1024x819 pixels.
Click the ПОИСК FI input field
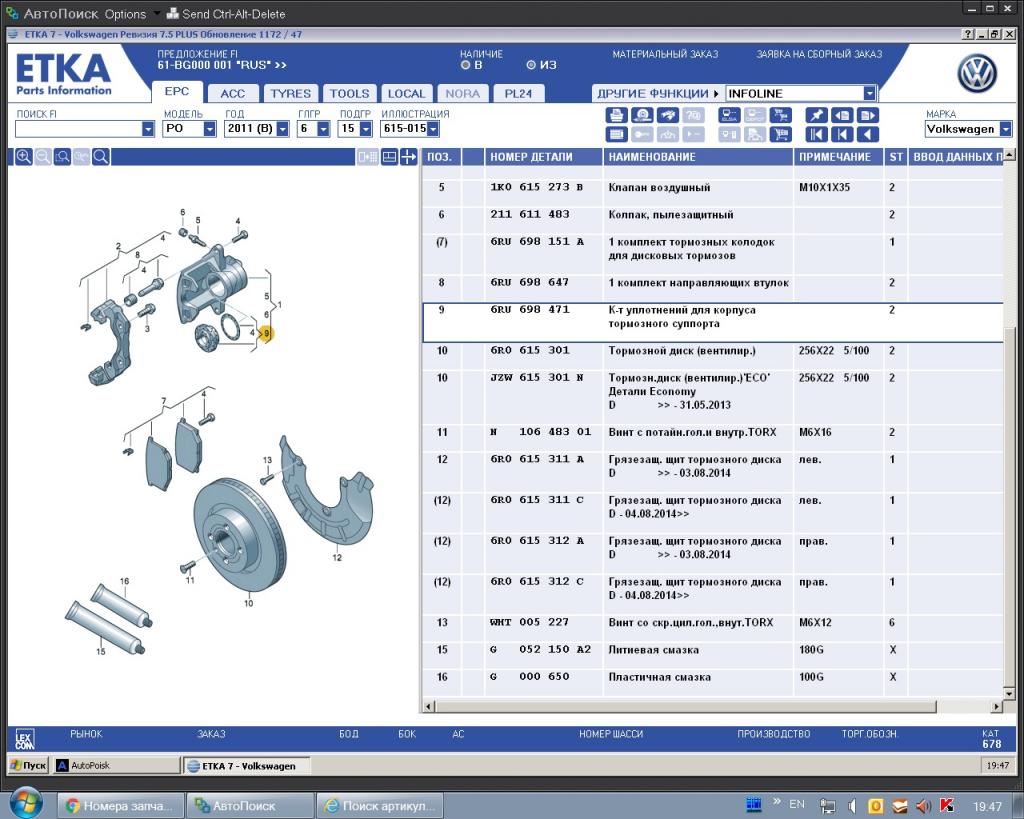tap(78, 129)
